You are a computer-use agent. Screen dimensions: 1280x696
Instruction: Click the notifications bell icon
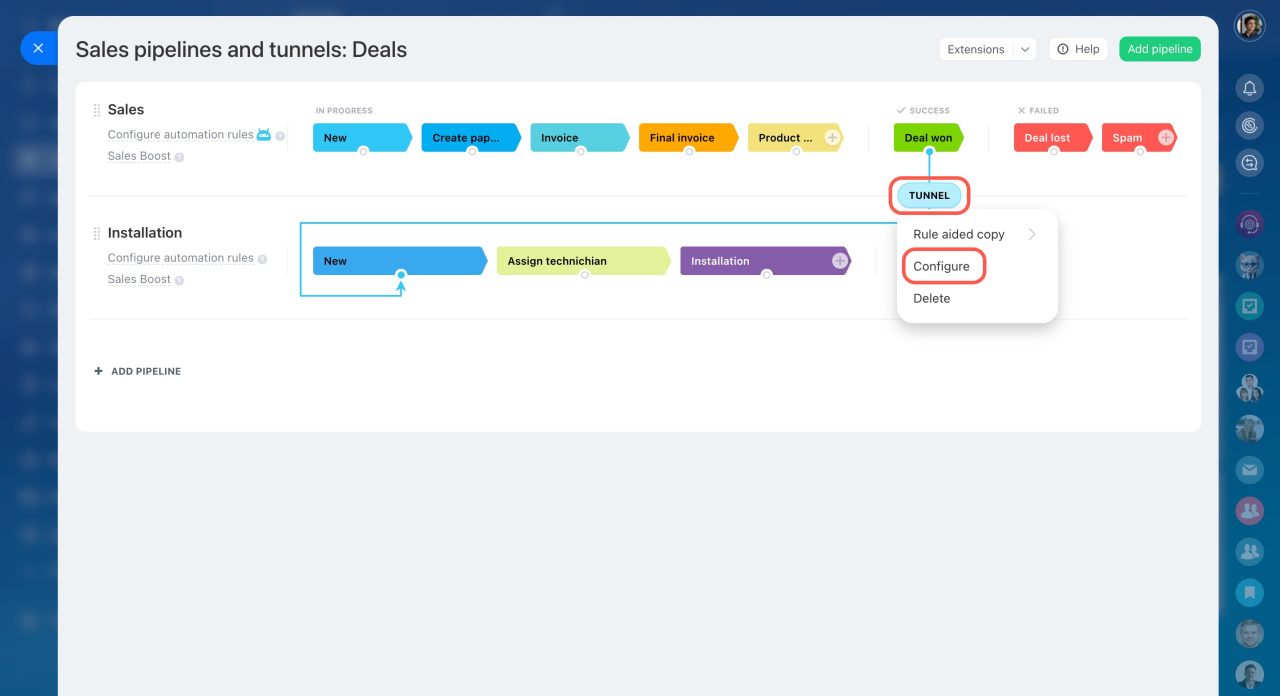click(1249, 88)
